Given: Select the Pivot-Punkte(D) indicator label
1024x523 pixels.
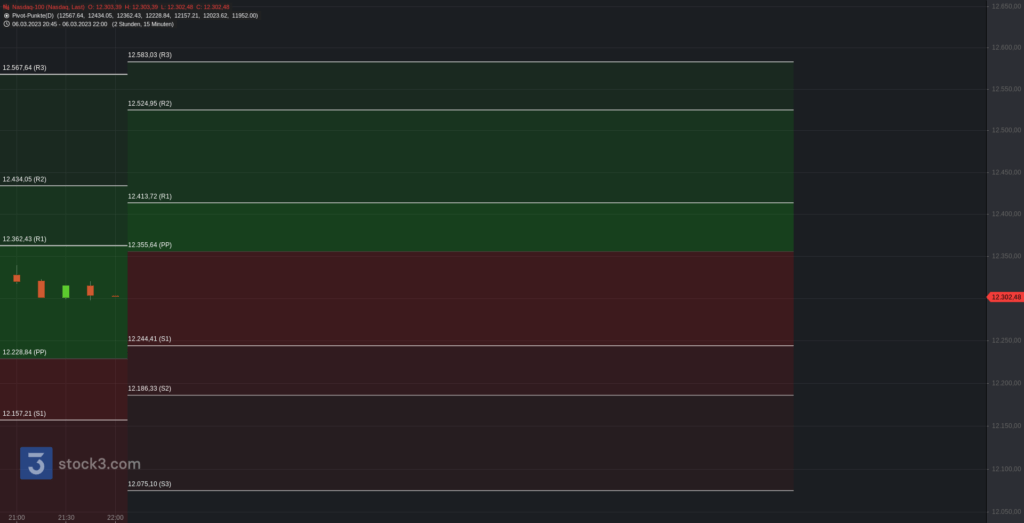Looking at the screenshot, I should (33, 16).
